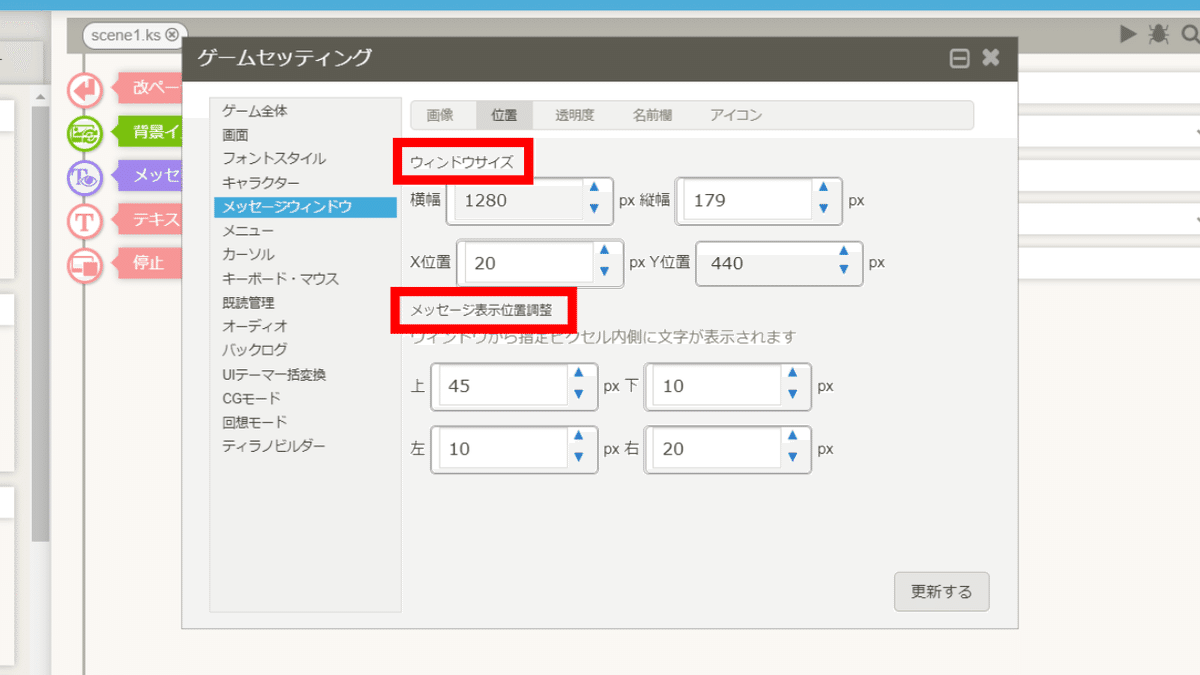Open カーソル settings category
Image resolution: width=1200 pixels, height=675 pixels.
tap(248, 255)
